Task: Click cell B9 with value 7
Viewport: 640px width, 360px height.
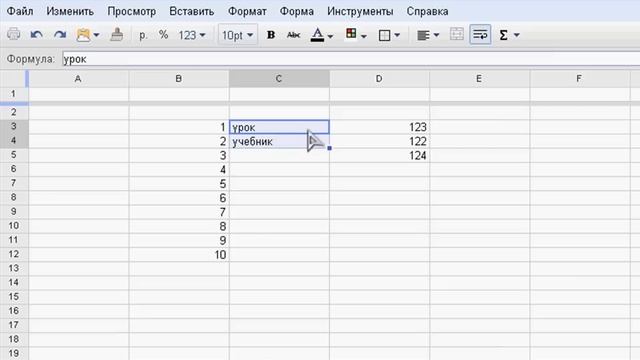Action: coord(179,212)
